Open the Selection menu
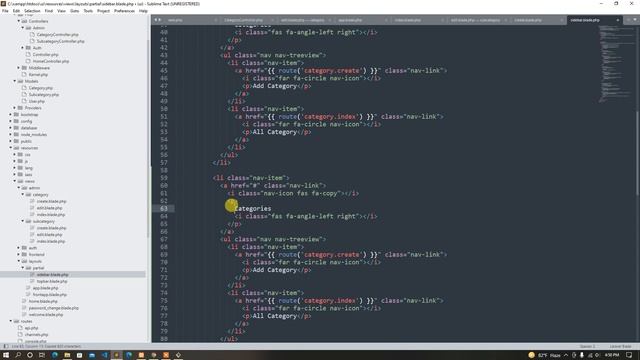This screenshot has width=640, height=360. click(32, 11)
